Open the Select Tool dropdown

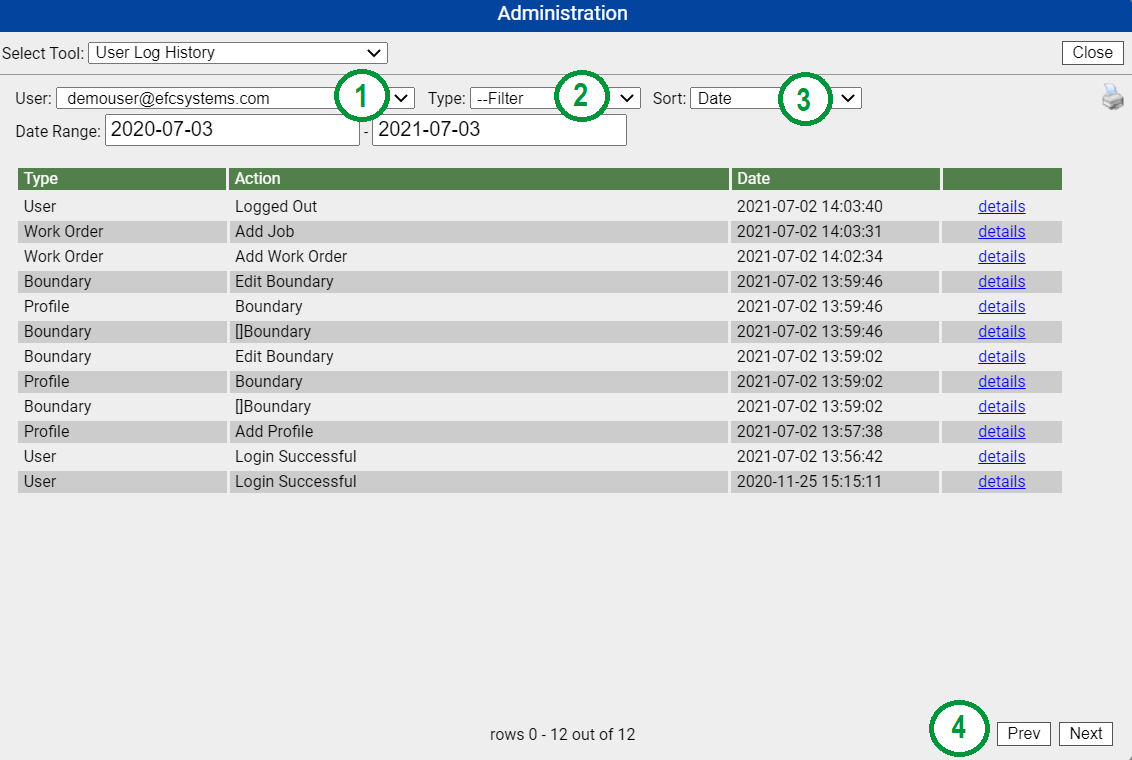coord(238,53)
